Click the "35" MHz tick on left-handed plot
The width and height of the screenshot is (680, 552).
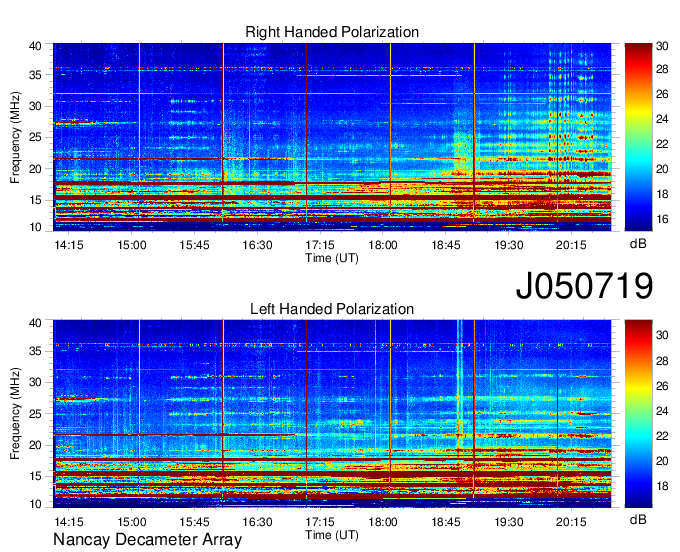(36, 351)
